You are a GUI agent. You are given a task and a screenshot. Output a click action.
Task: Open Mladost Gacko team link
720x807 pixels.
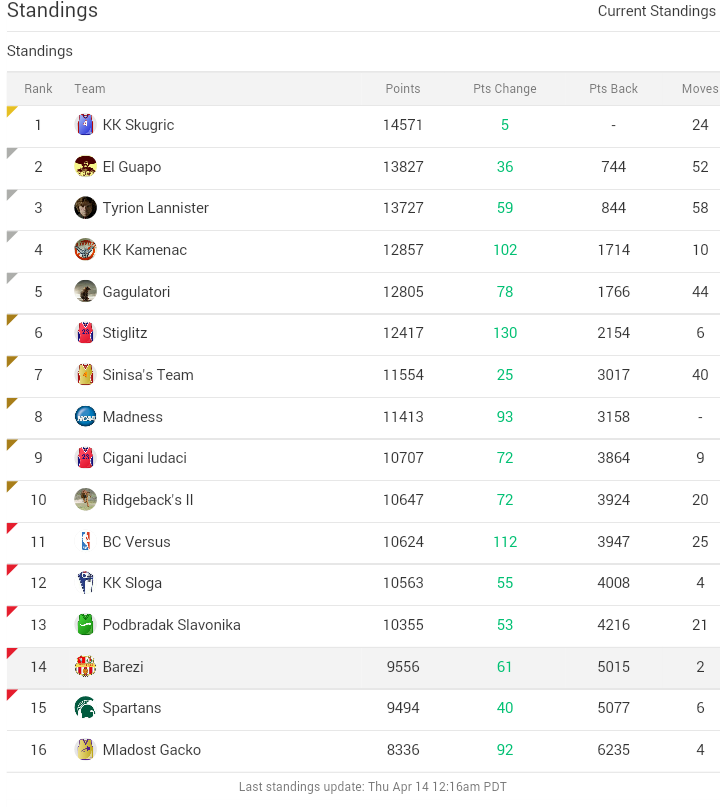click(152, 750)
